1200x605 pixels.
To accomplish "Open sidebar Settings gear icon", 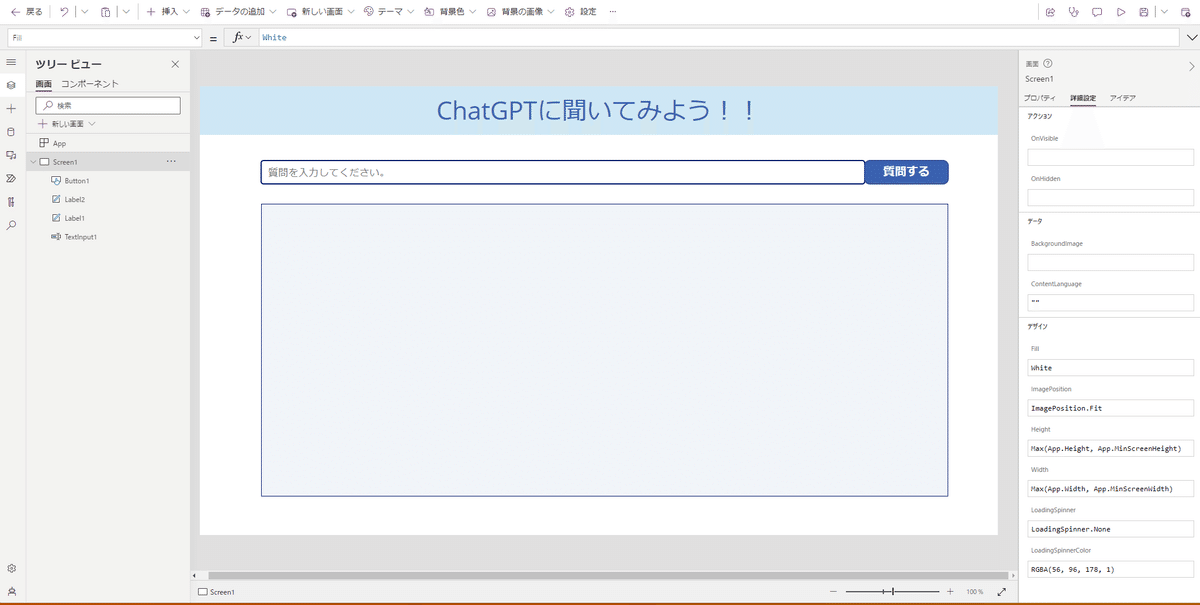I will [11, 568].
